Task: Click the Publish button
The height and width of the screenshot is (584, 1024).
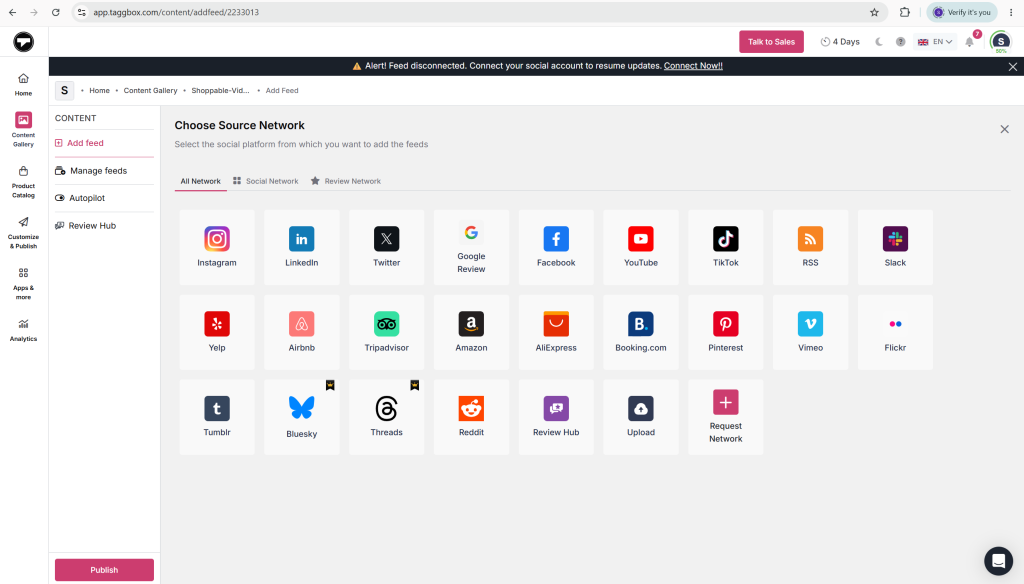Action: (x=104, y=570)
